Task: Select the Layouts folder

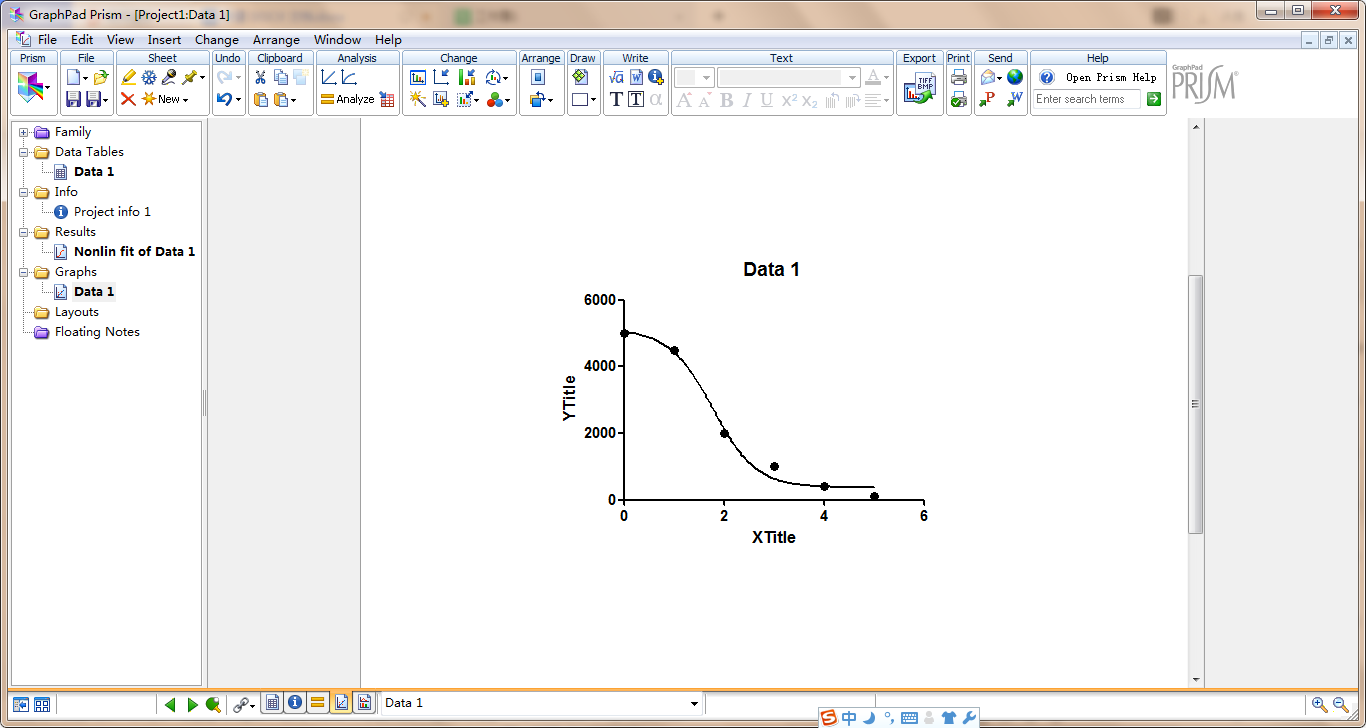Action: [76, 312]
